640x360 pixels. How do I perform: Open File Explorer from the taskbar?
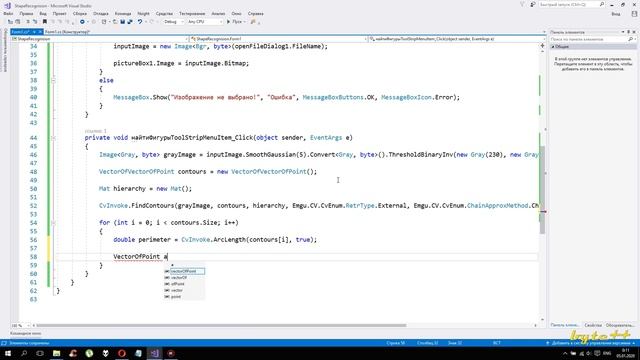click(x=56, y=353)
